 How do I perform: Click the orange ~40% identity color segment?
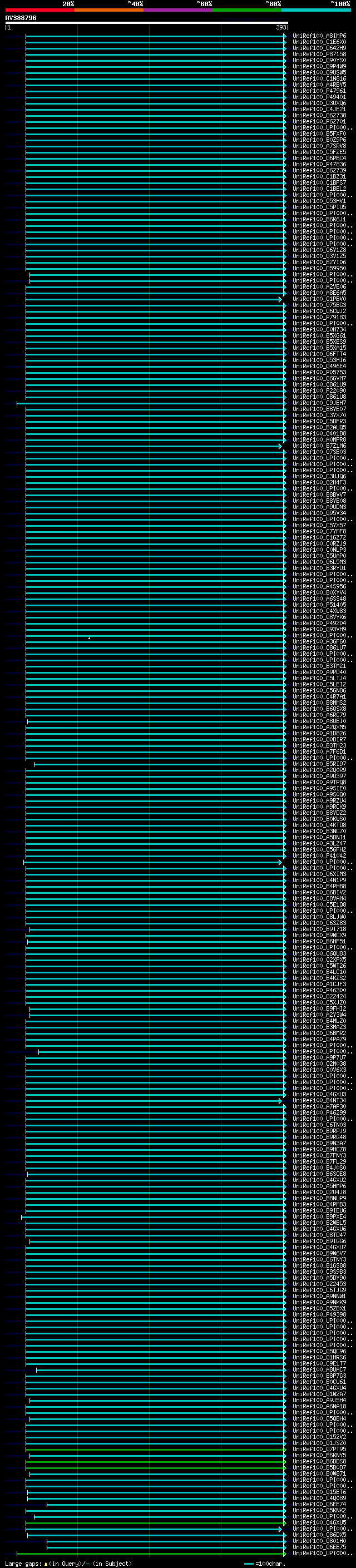(109, 10)
